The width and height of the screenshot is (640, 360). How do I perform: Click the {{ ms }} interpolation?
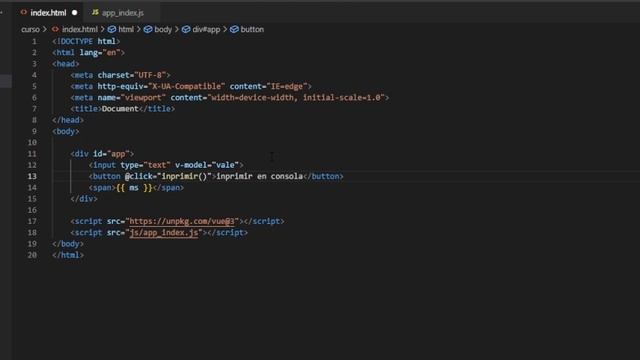(x=134, y=188)
